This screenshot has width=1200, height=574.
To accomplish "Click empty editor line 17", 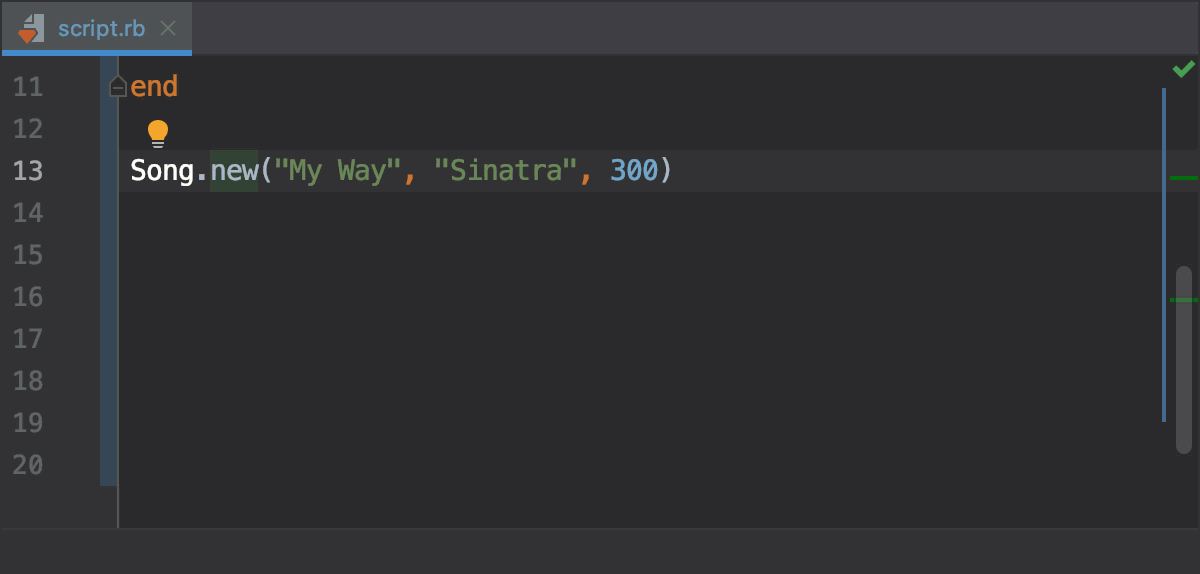I will click(x=640, y=339).
